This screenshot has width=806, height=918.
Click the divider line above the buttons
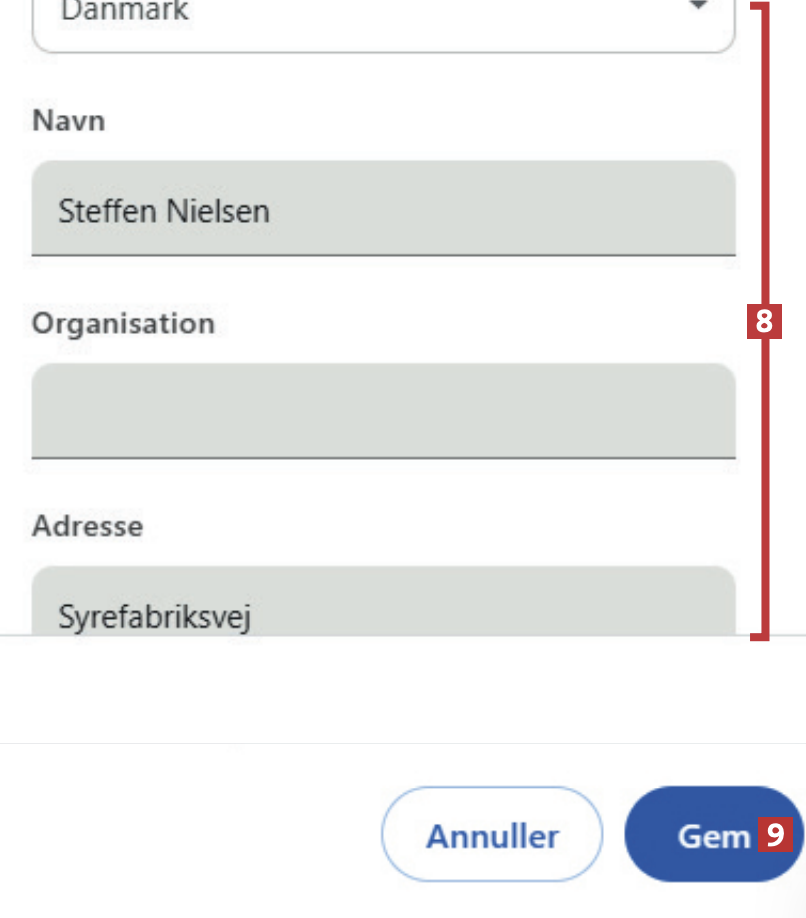(x=400, y=743)
